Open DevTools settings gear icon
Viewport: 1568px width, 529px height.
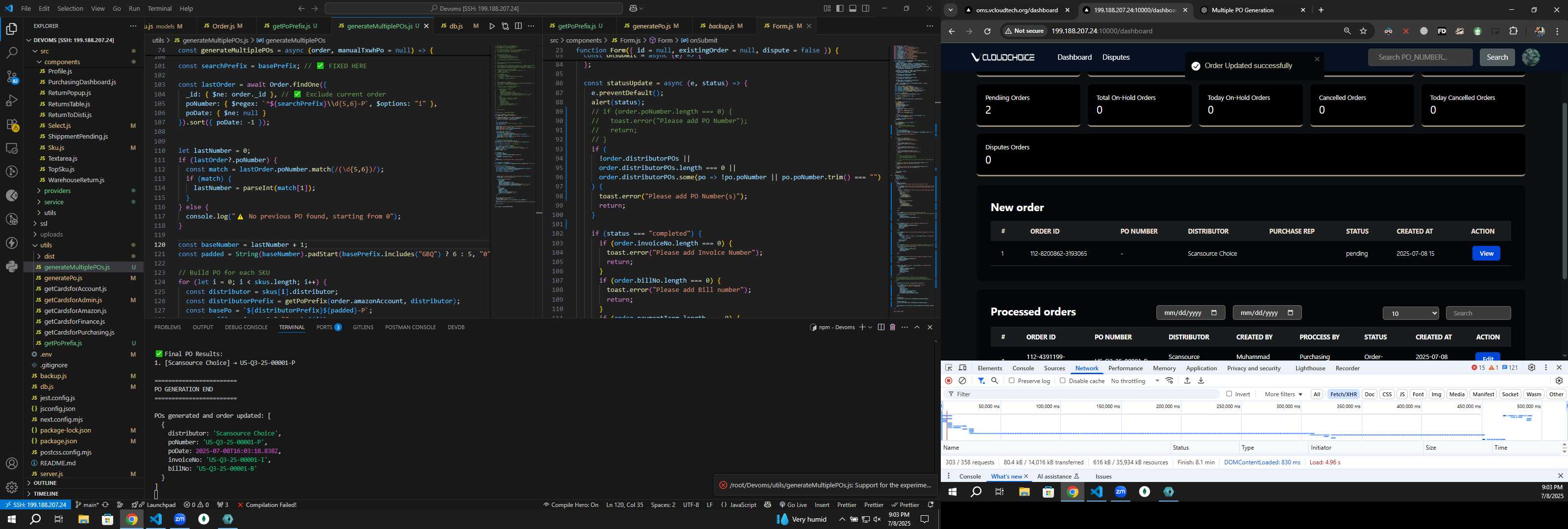click(x=1532, y=368)
